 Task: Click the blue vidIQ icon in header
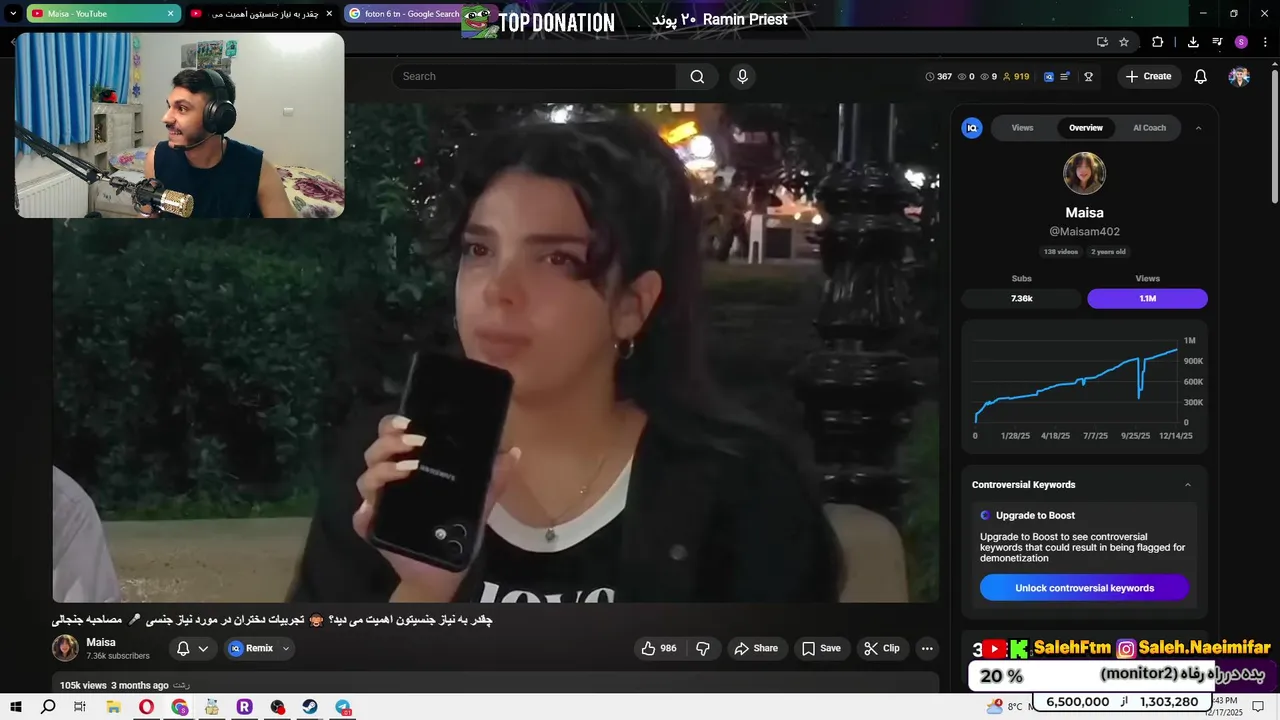click(x=1049, y=76)
